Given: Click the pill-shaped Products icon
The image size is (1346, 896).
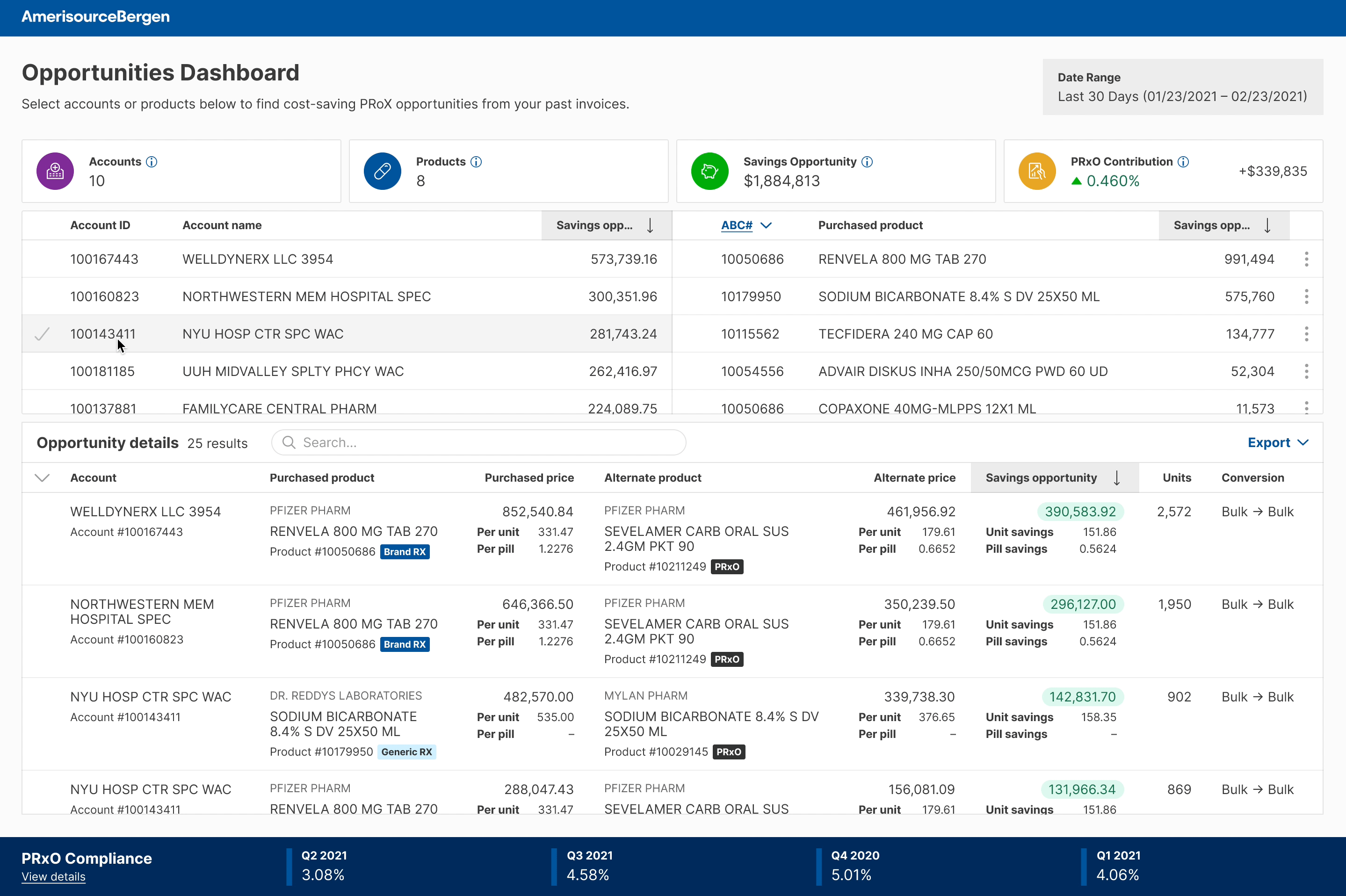Looking at the screenshot, I should 382,171.
